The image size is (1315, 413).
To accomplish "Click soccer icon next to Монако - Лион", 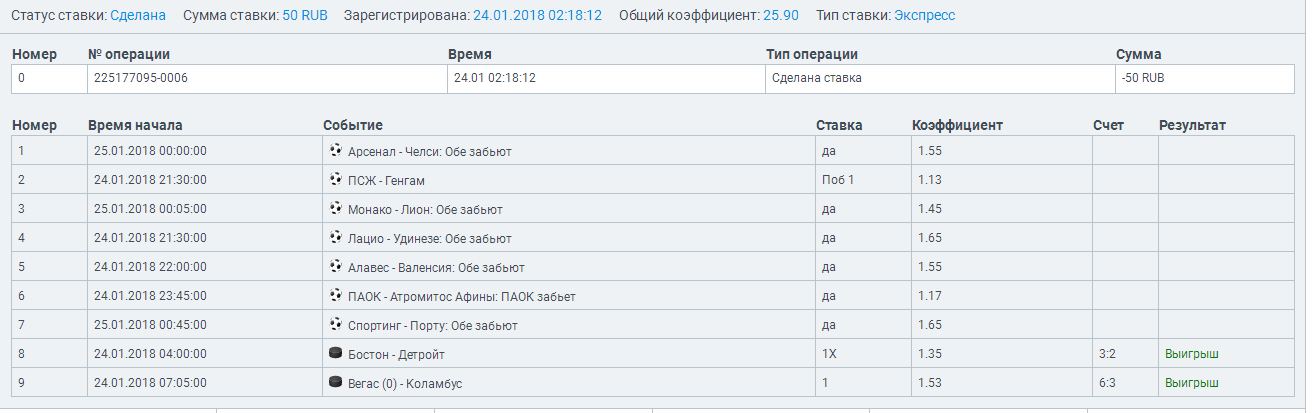I will [335, 208].
